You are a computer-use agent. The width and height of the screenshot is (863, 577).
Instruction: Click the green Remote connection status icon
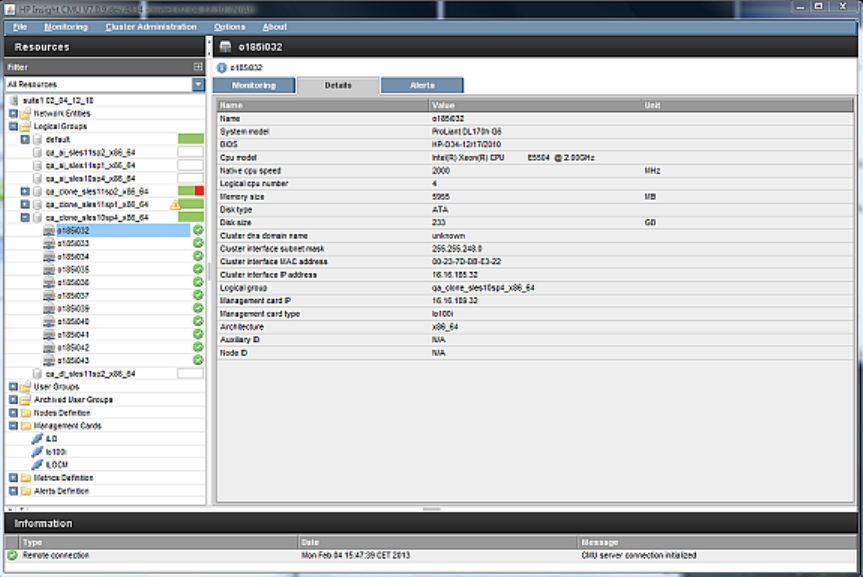point(13,555)
